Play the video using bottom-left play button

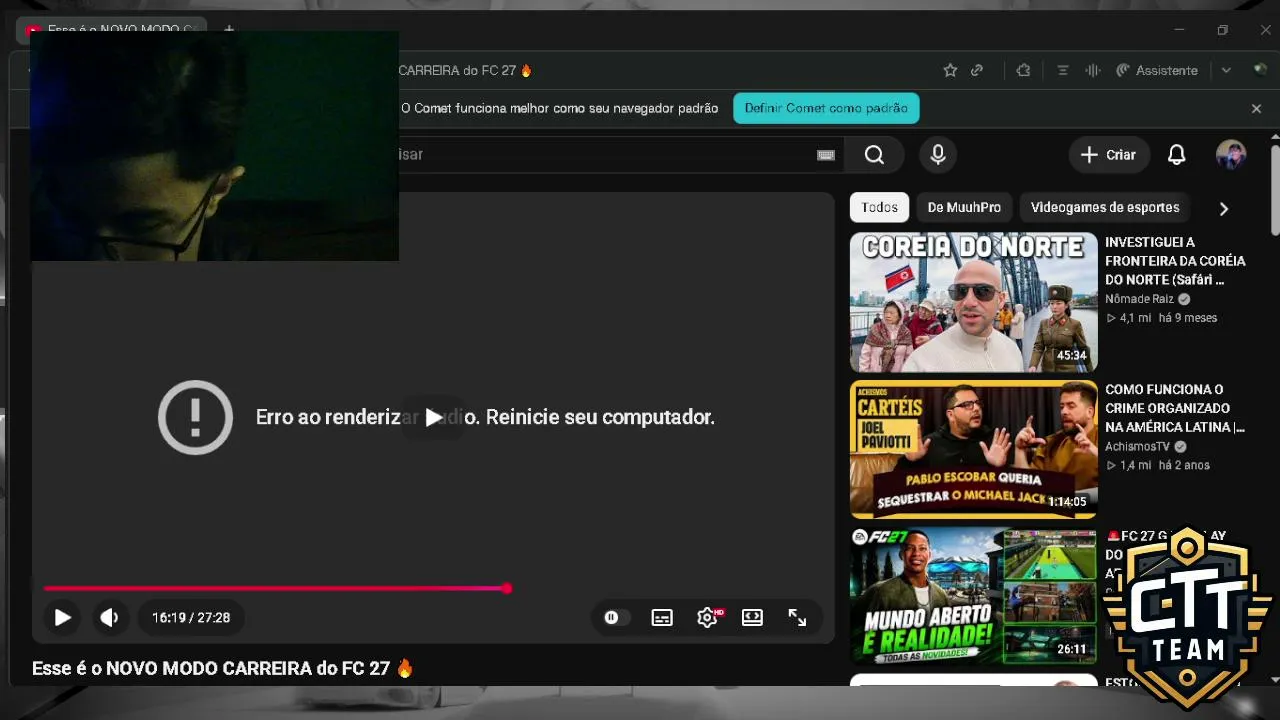(x=62, y=618)
